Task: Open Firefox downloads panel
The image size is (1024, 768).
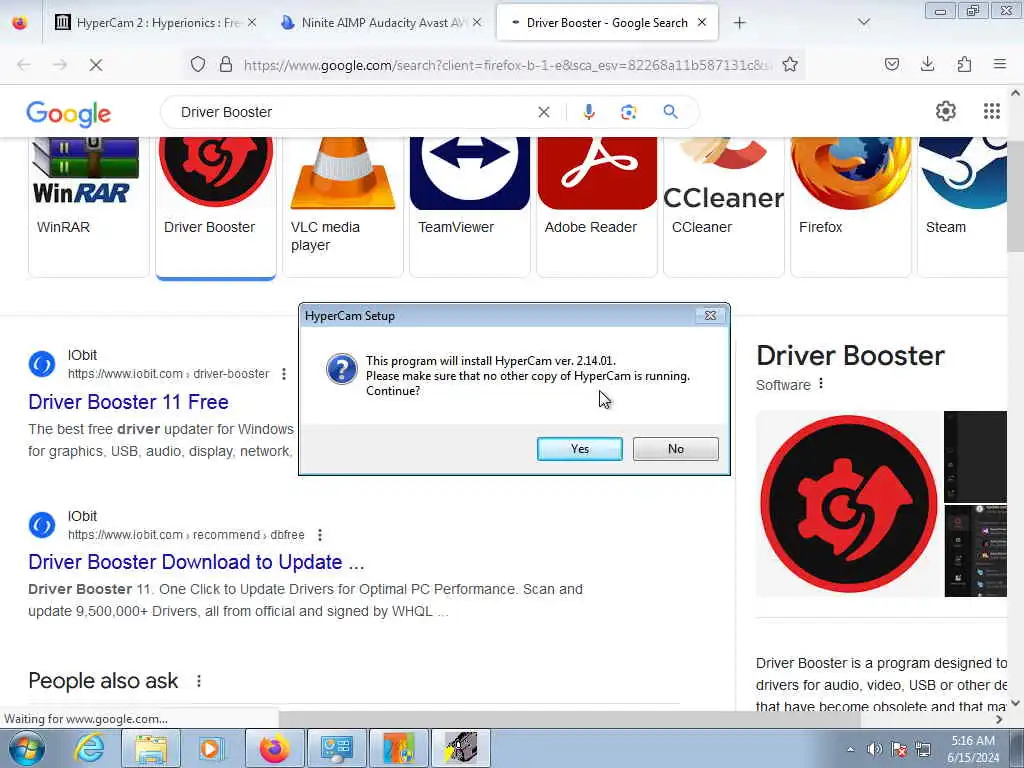Action: 927,65
